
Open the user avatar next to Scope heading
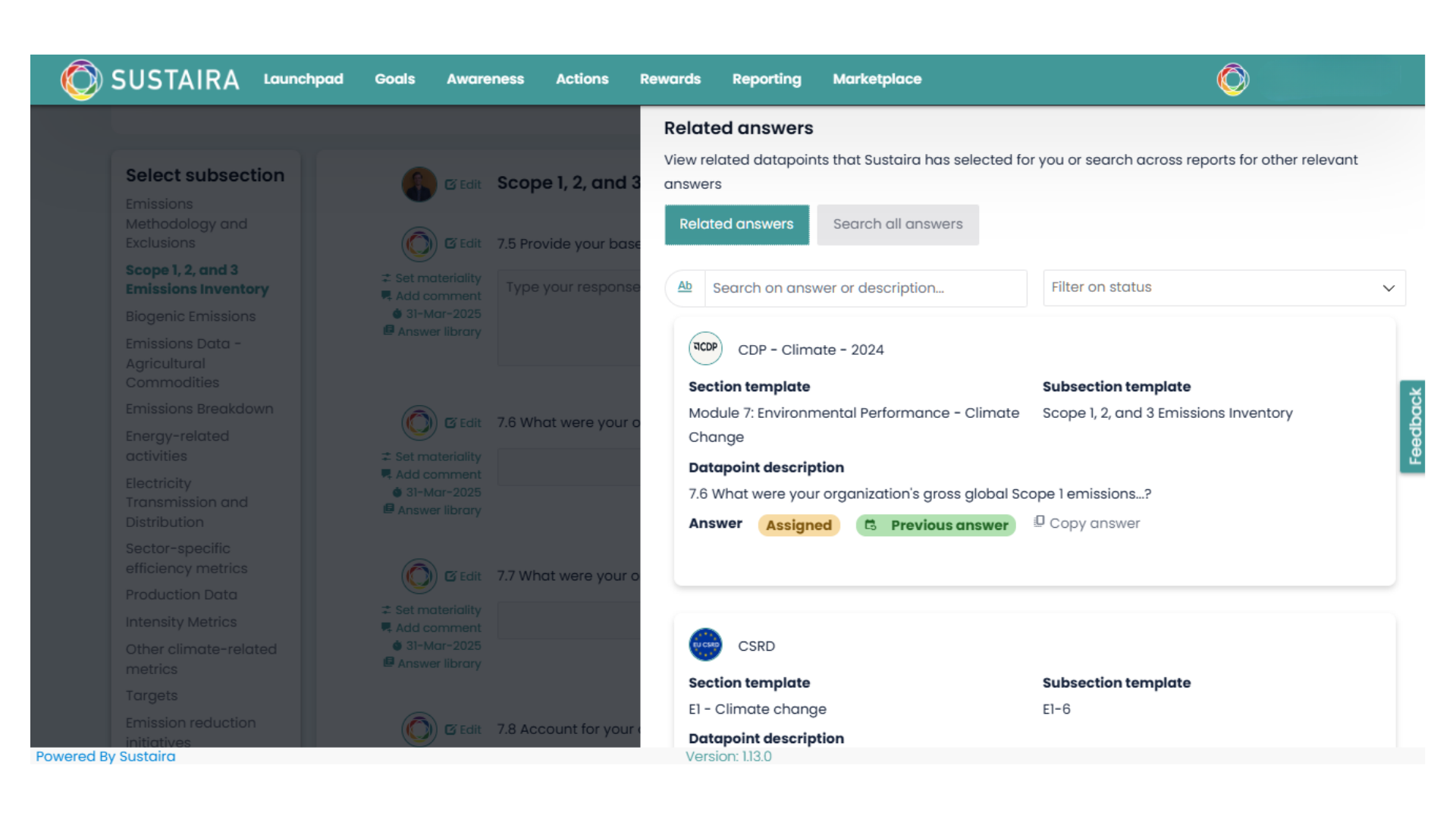(x=419, y=184)
